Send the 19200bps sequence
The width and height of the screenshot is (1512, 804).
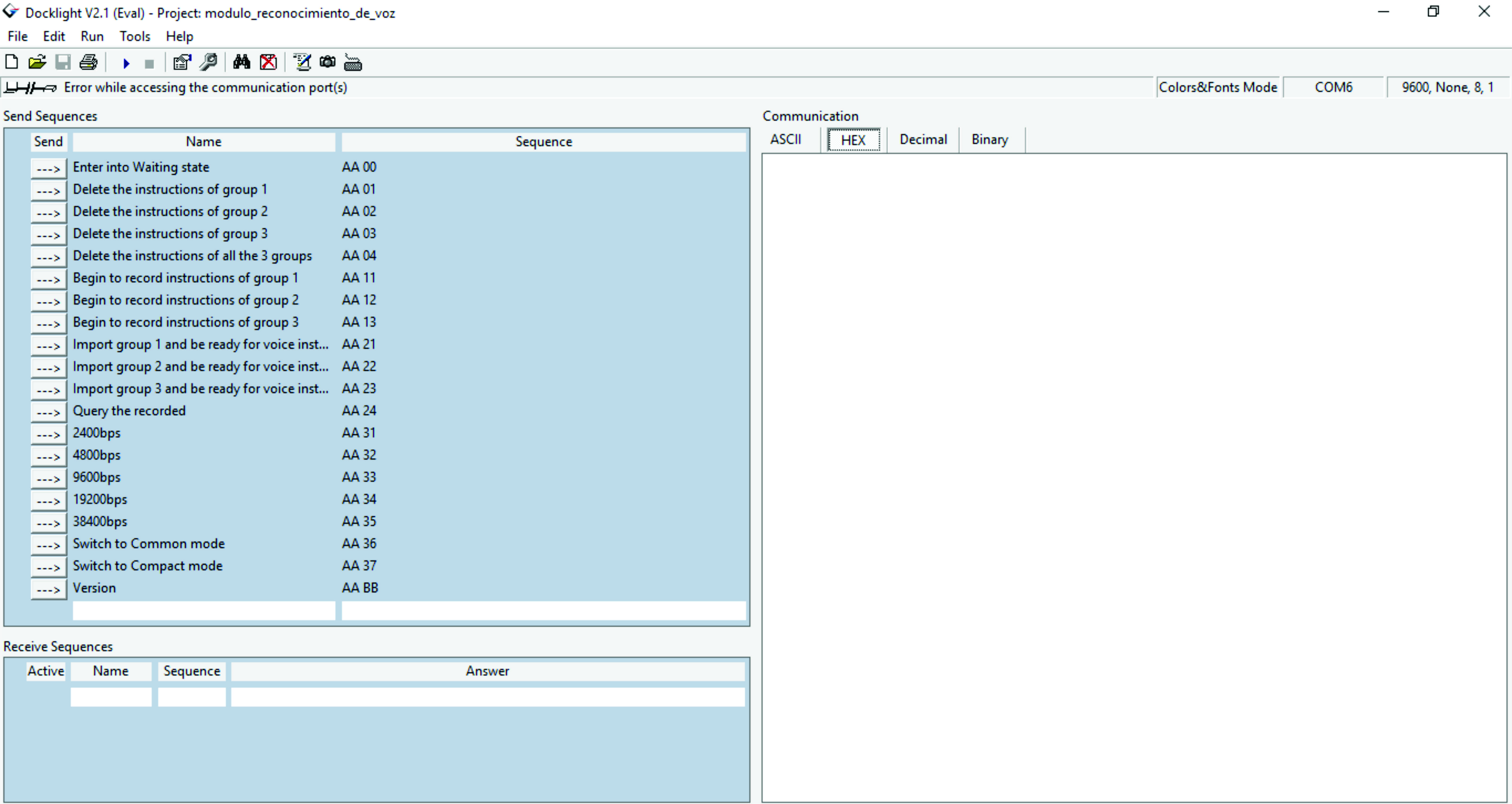pyautogui.click(x=49, y=500)
